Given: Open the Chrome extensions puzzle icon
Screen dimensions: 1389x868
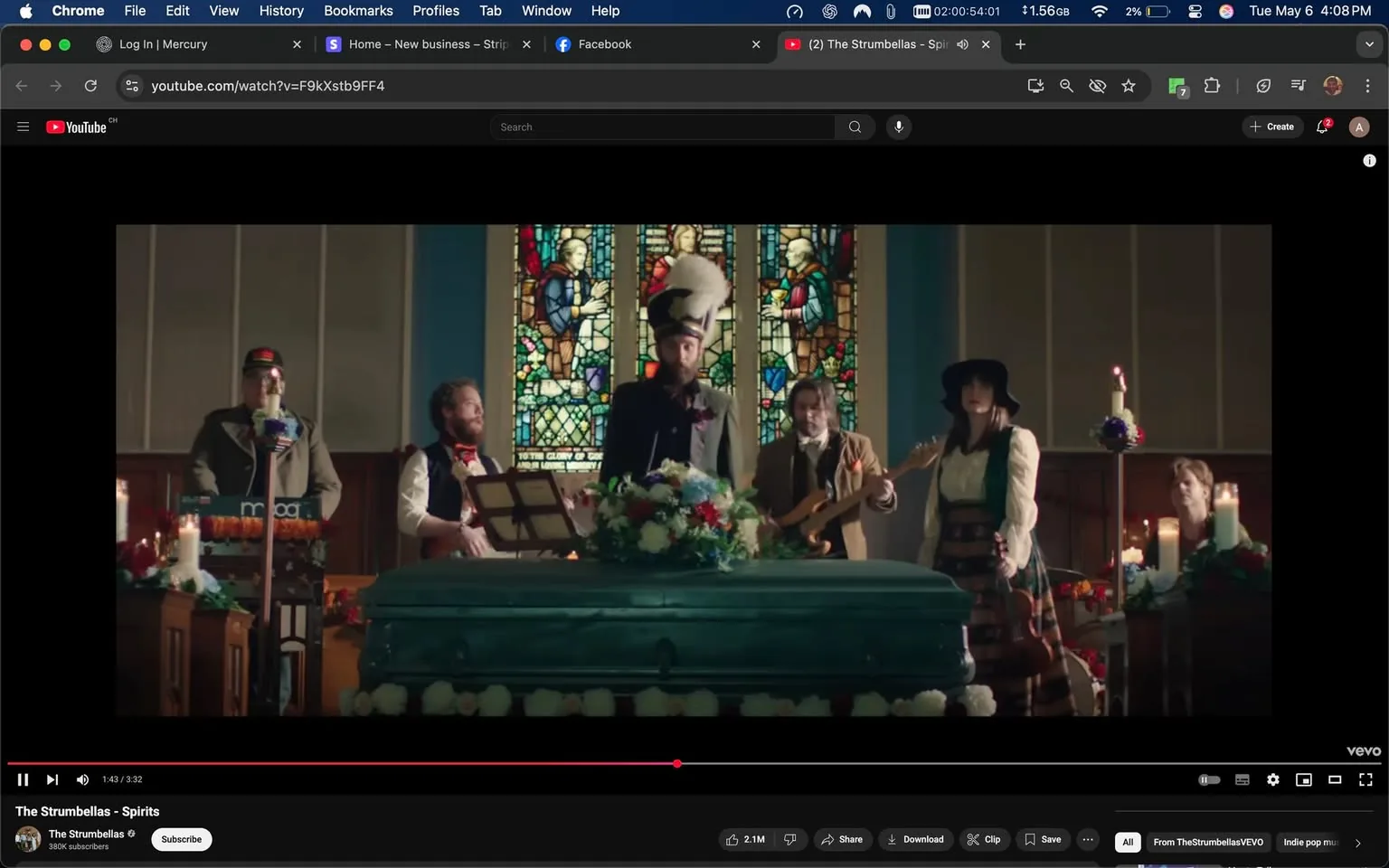Looking at the screenshot, I should click(1212, 85).
